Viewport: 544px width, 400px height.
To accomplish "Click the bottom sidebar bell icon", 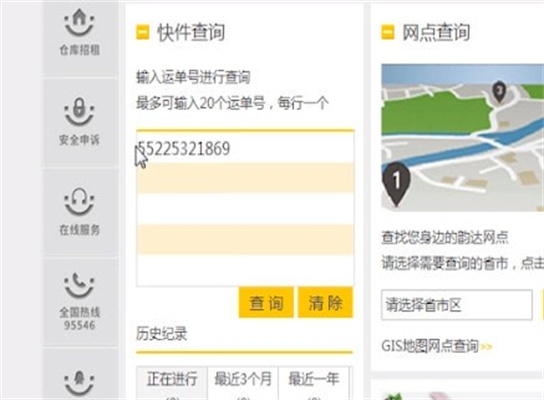I will point(79,383).
